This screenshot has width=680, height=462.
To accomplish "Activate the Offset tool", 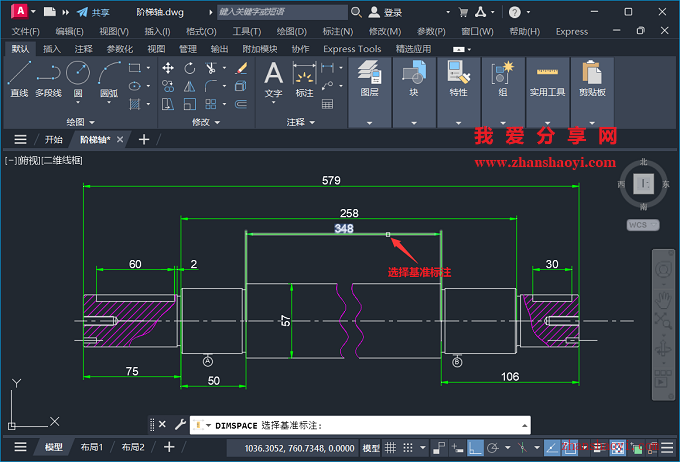I will point(241,104).
